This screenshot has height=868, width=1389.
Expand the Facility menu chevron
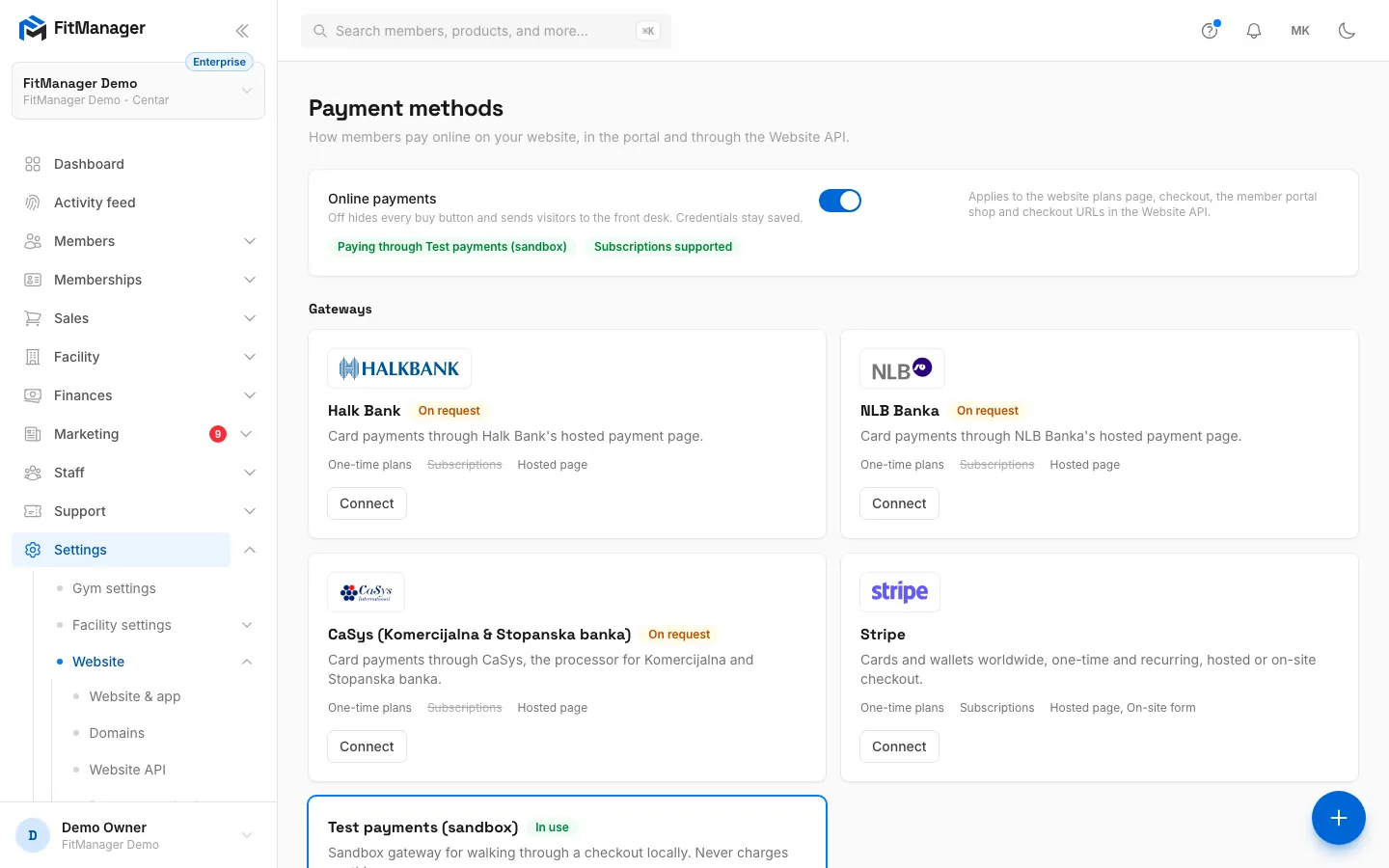pyautogui.click(x=250, y=357)
